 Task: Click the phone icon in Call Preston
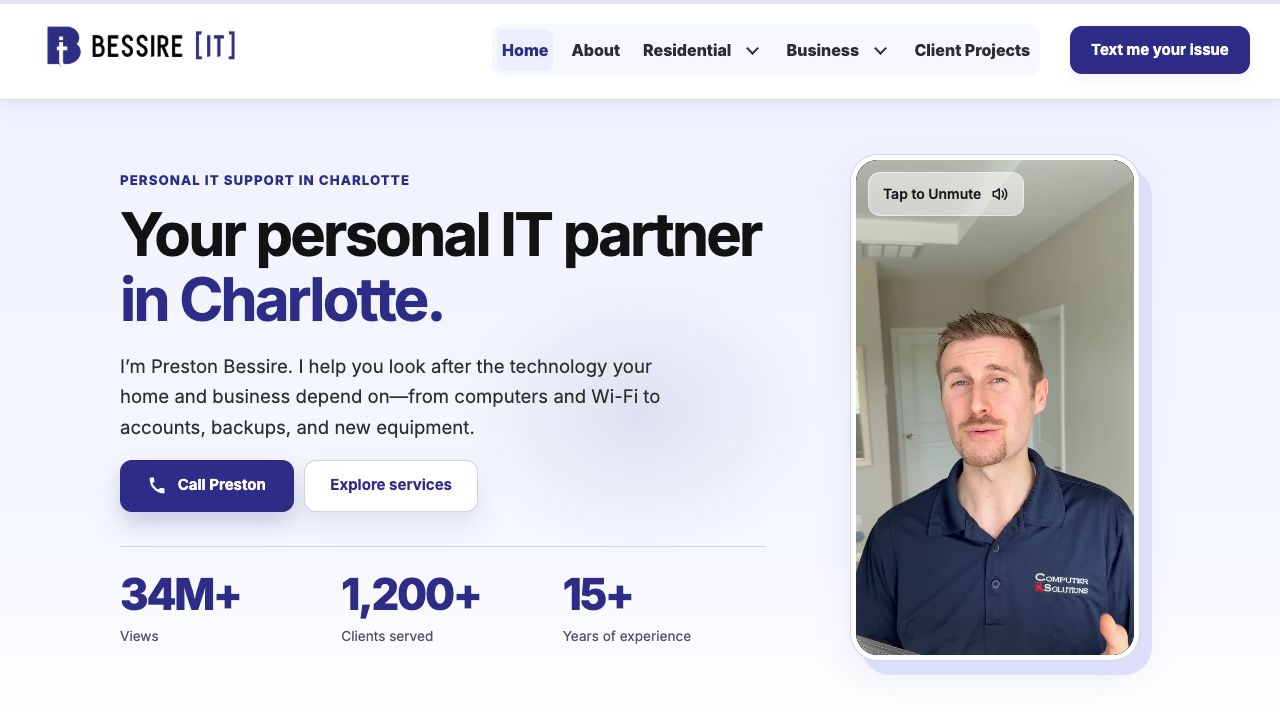coord(157,485)
